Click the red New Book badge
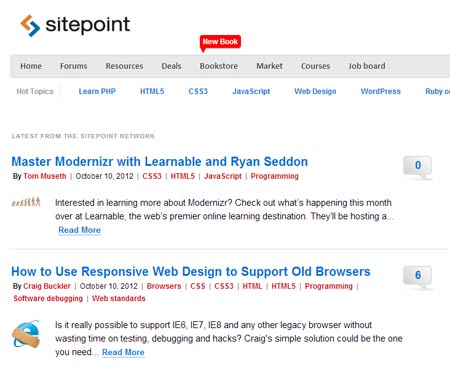Image resolution: width=450 pixels, height=368 pixels. [x=220, y=43]
